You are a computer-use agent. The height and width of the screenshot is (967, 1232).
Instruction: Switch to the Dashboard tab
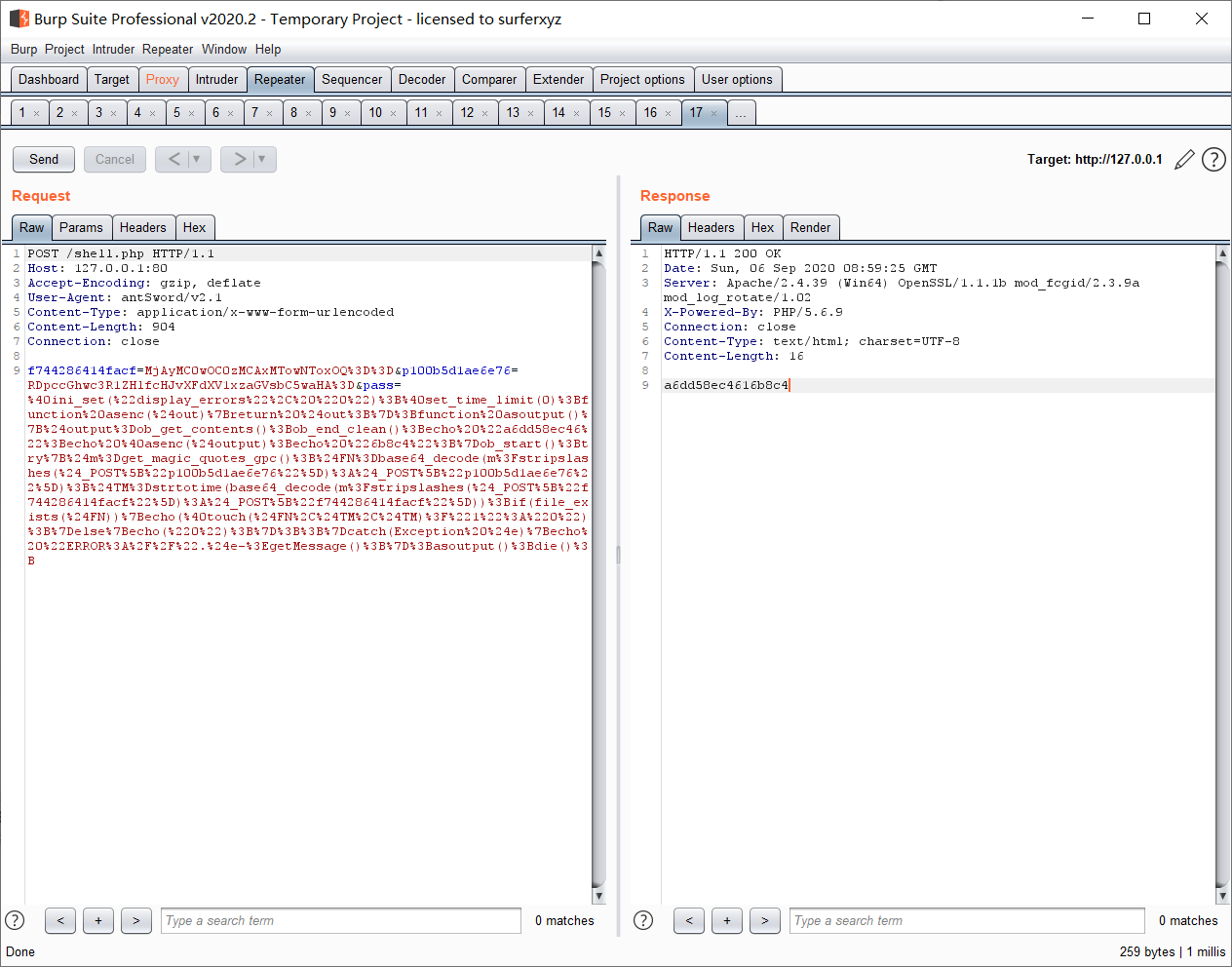[x=49, y=80]
